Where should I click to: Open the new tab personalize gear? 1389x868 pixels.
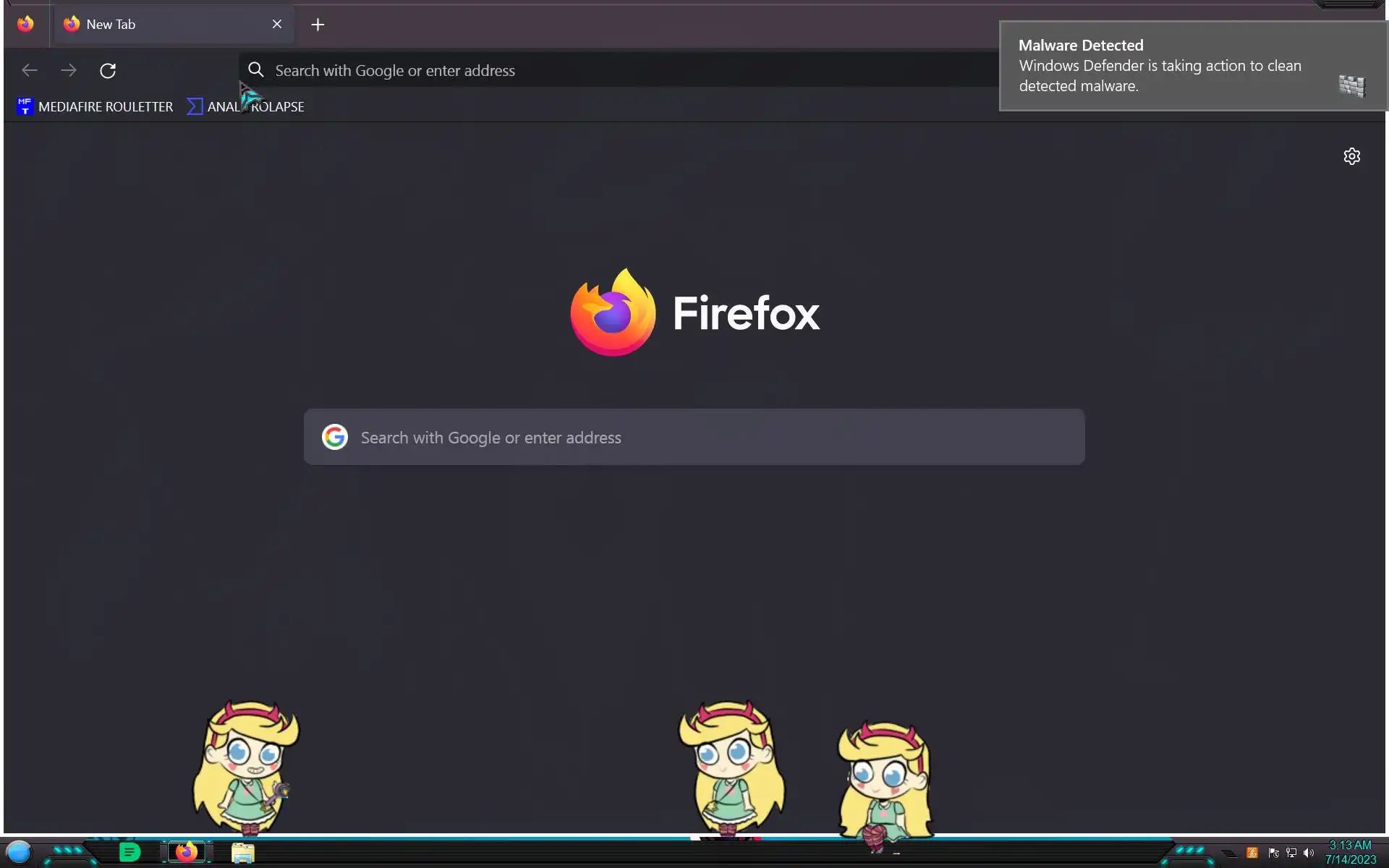click(1351, 156)
